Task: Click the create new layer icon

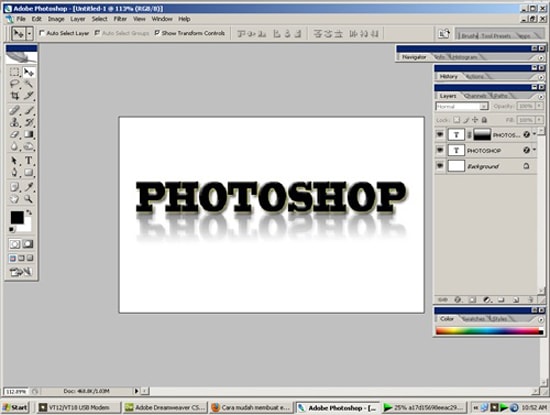Action: tap(516, 300)
